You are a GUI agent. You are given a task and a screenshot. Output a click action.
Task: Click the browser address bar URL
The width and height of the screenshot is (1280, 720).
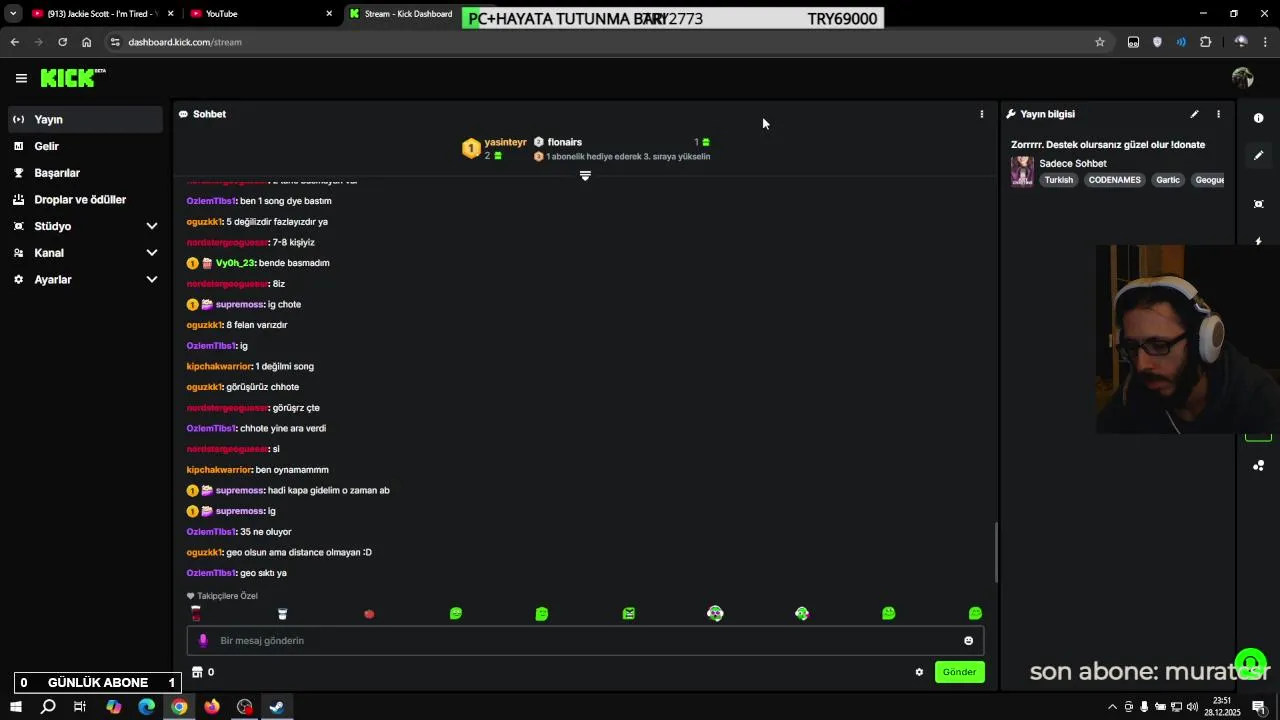pyautogui.click(x=185, y=42)
